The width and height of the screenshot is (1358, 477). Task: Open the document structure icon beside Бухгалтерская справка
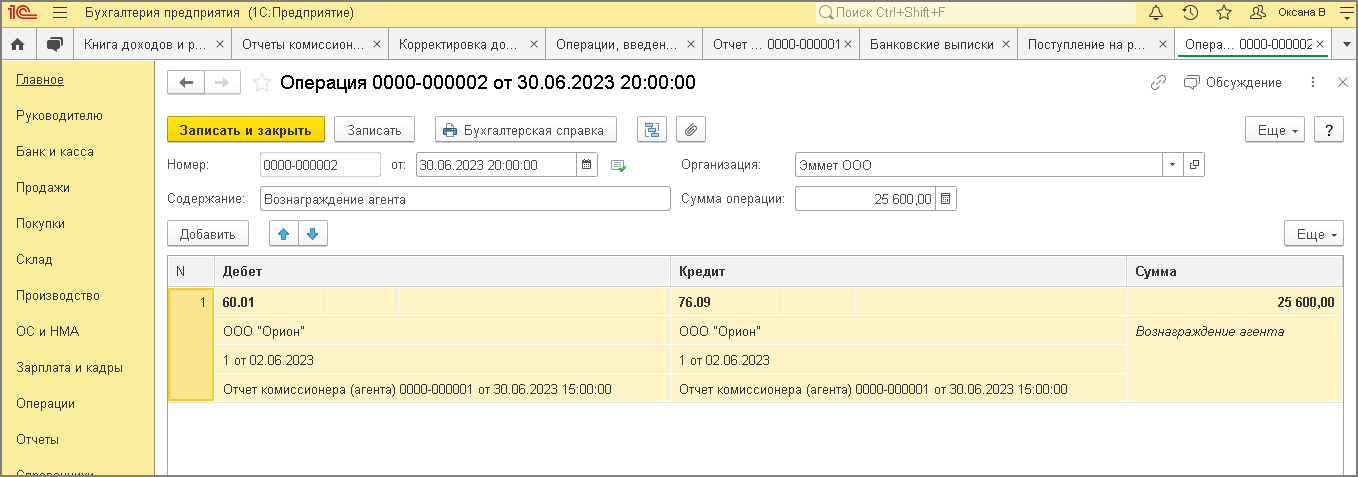[x=651, y=130]
